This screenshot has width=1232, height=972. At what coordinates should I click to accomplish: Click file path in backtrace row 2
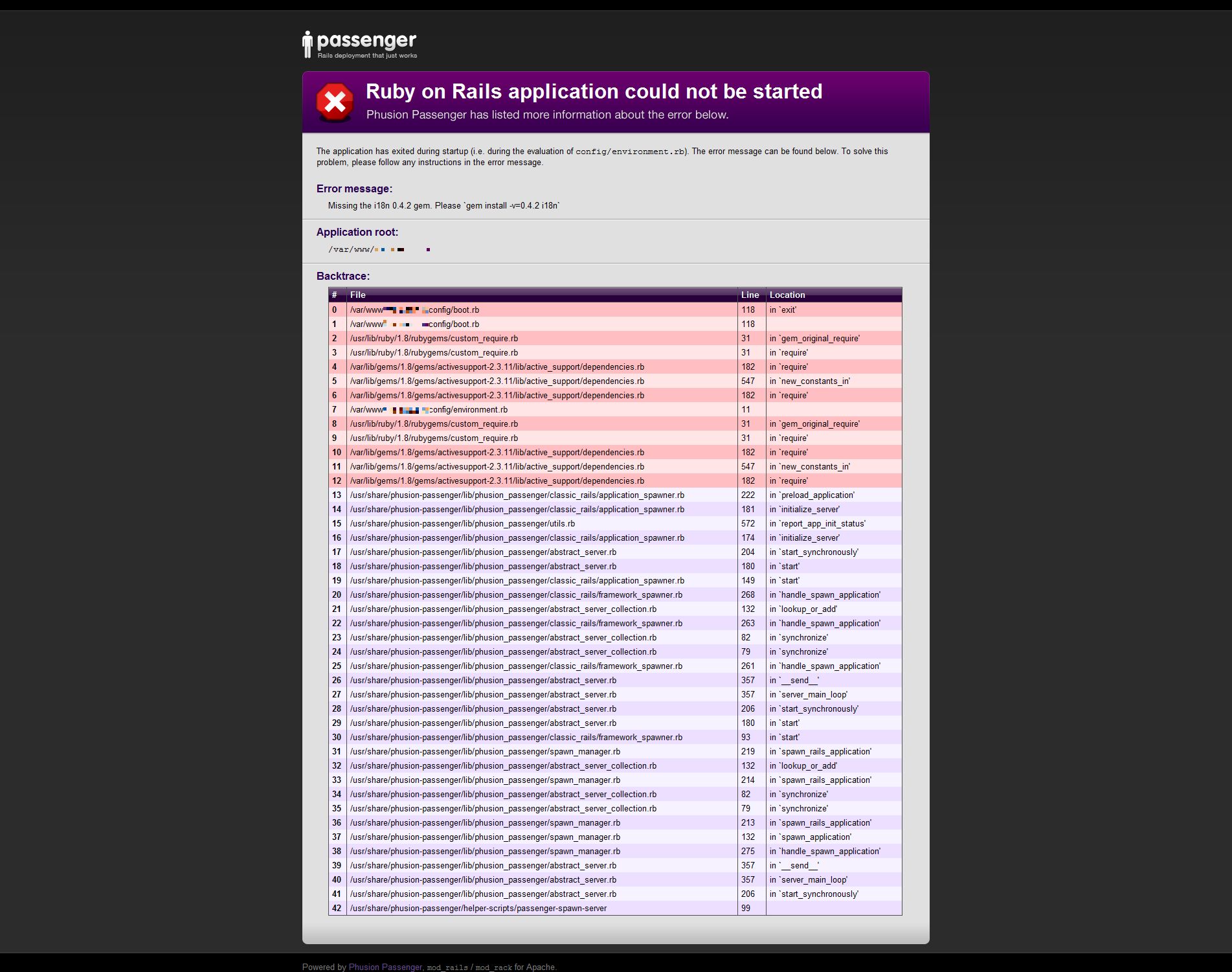tap(434, 338)
